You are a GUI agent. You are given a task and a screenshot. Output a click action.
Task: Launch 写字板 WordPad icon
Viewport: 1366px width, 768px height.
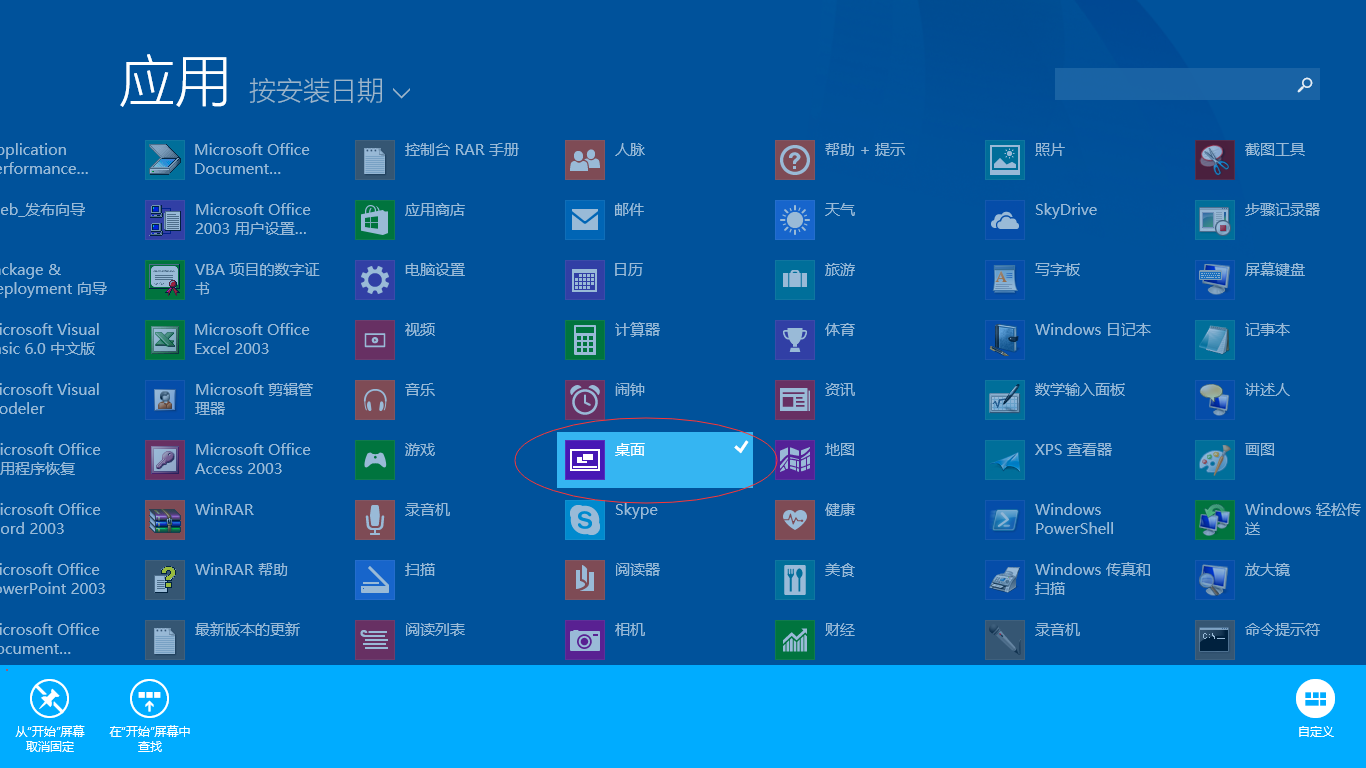point(1005,280)
